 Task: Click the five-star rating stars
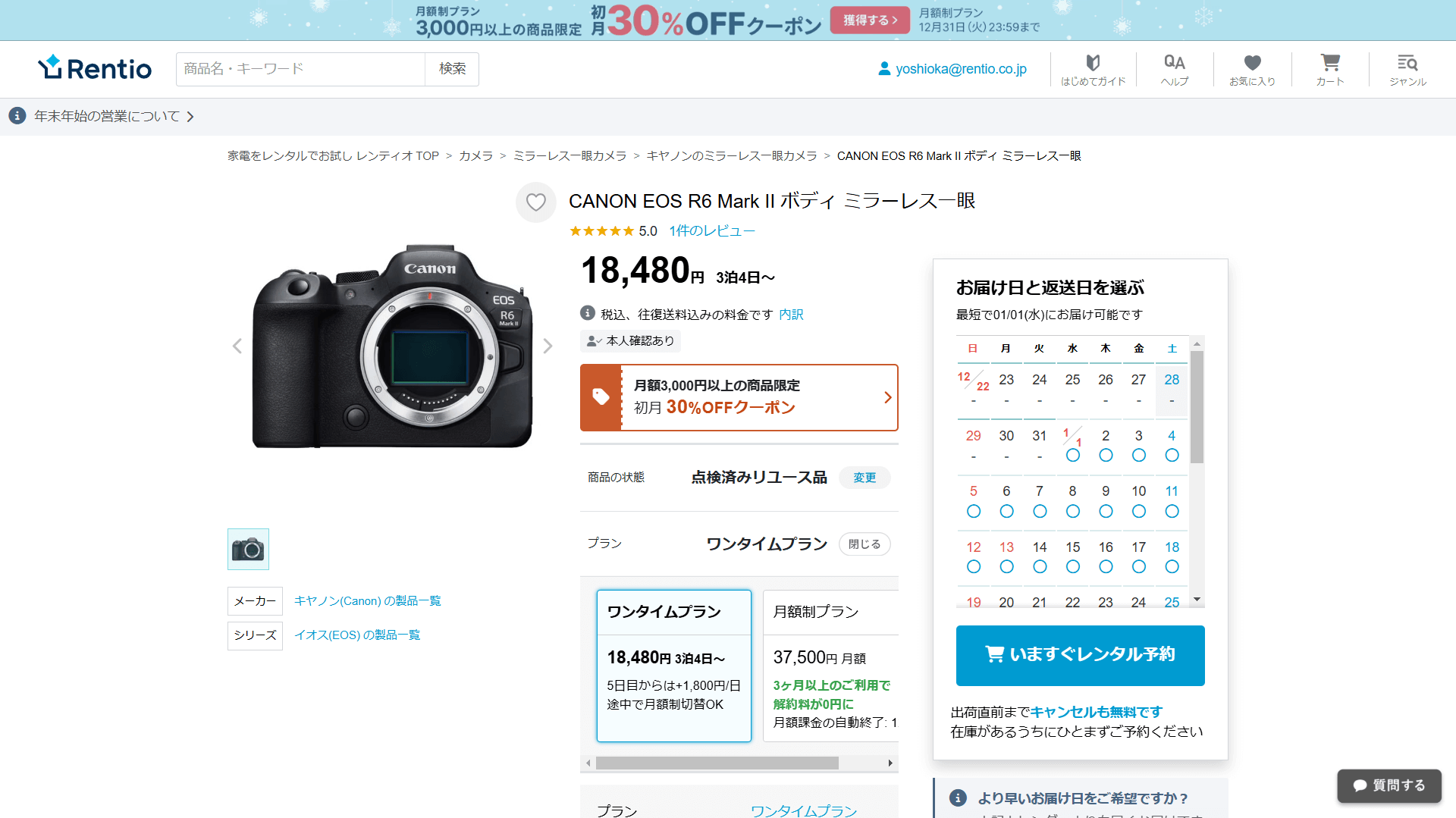(x=601, y=231)
